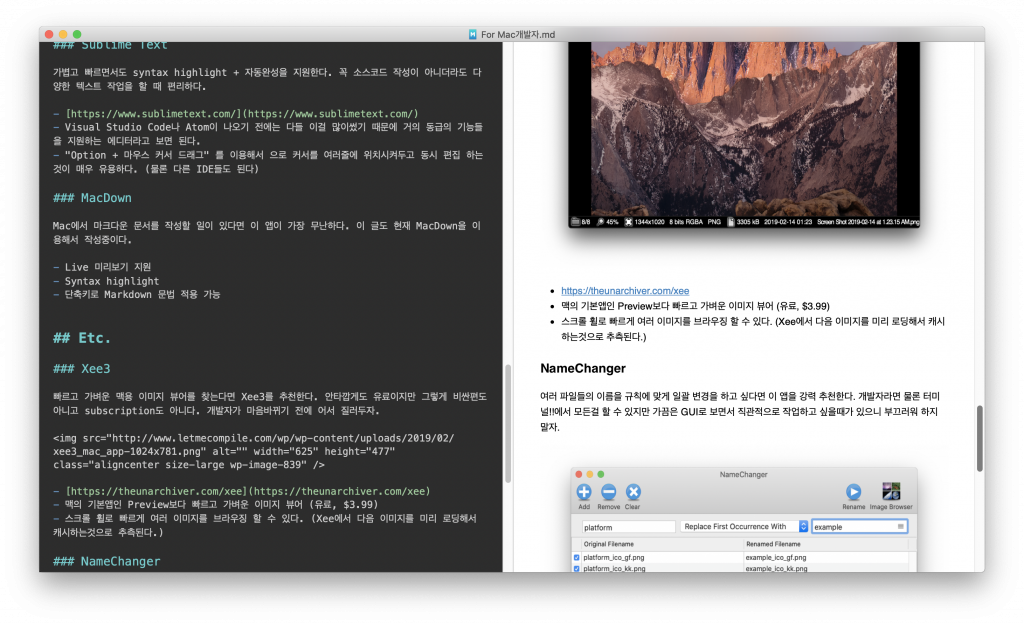Click the ## Etc. heading in editor
Viewport: 1024px width, 624px height.
click(x=82, y=337)
